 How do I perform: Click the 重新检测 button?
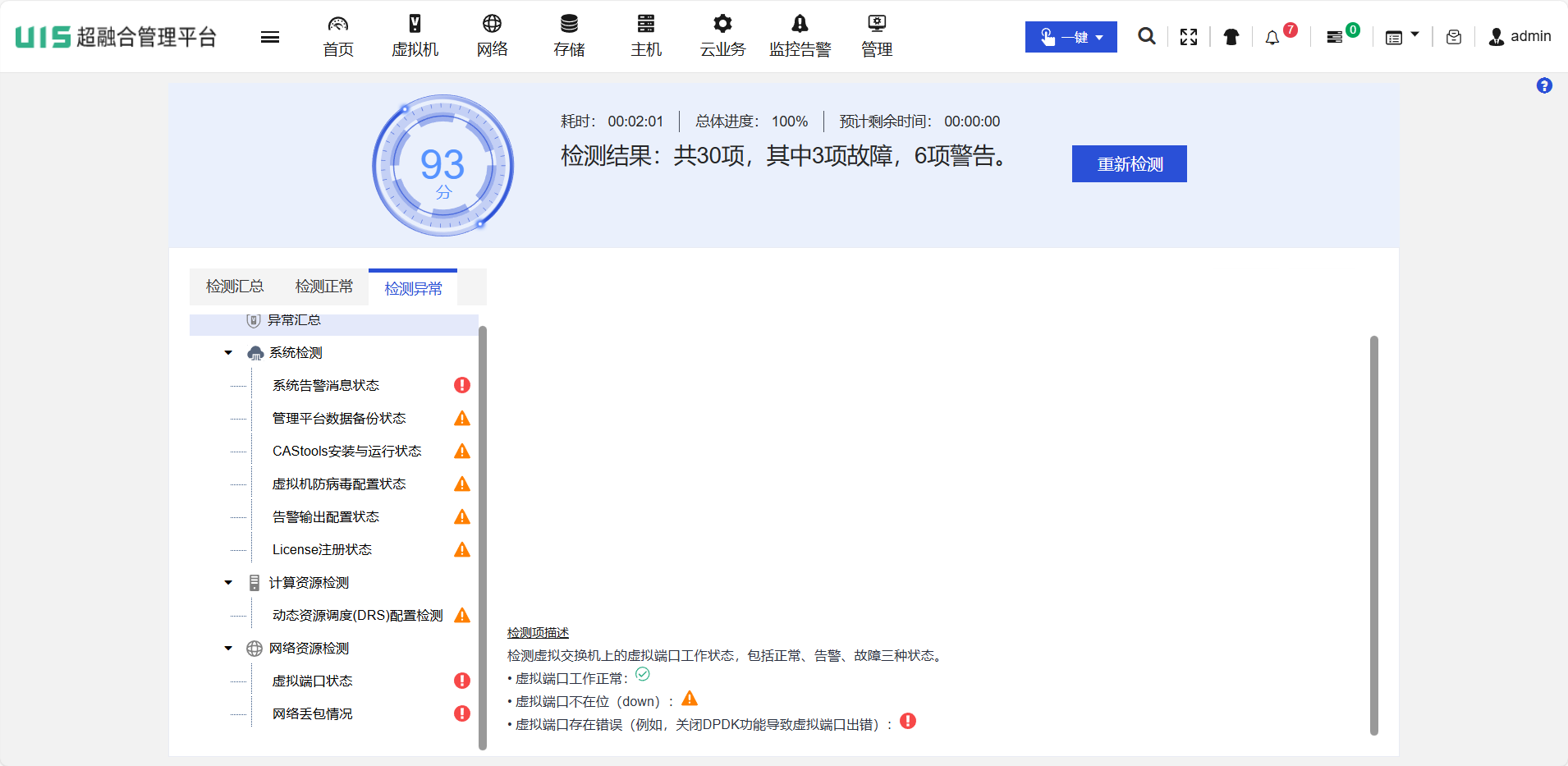pyautogui.click(x=1129, y=164)
